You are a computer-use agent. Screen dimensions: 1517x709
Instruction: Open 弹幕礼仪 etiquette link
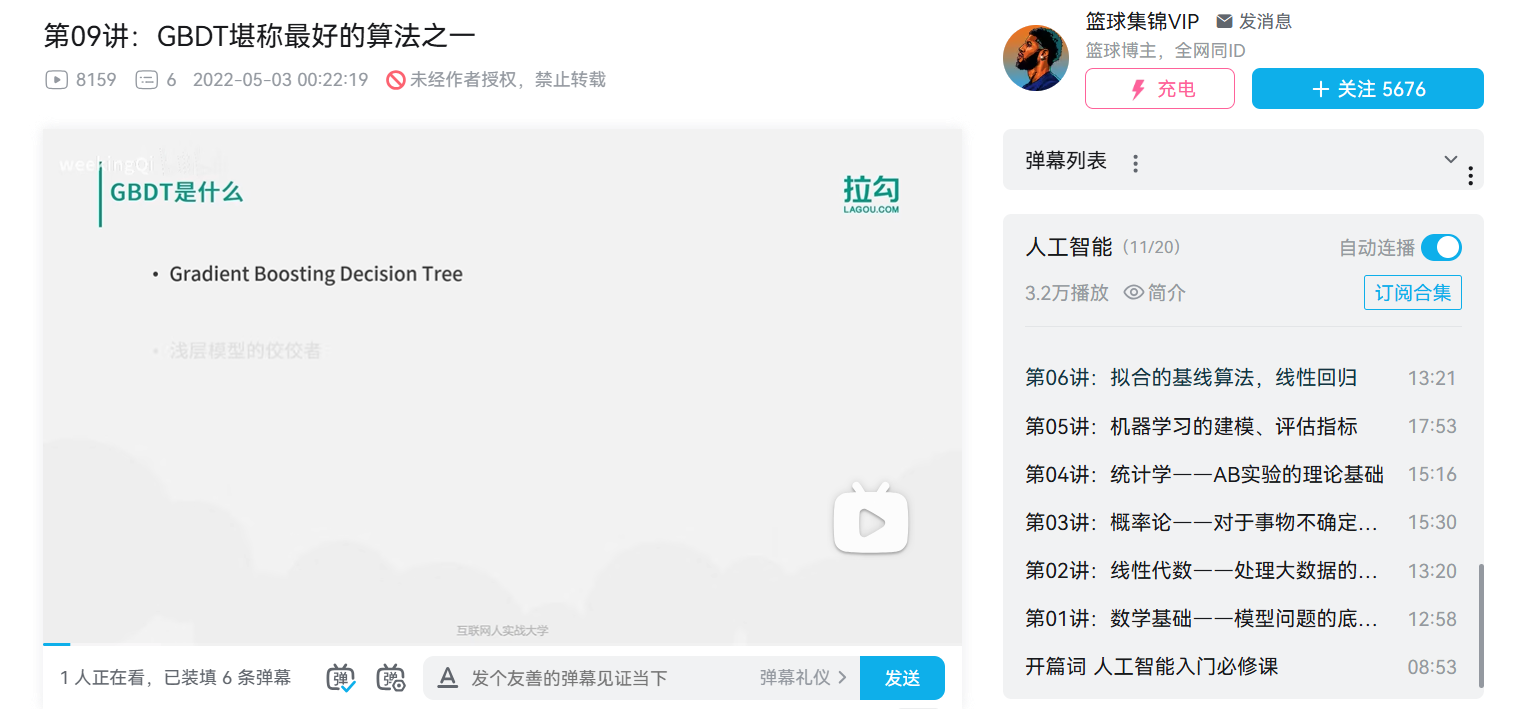803,678
